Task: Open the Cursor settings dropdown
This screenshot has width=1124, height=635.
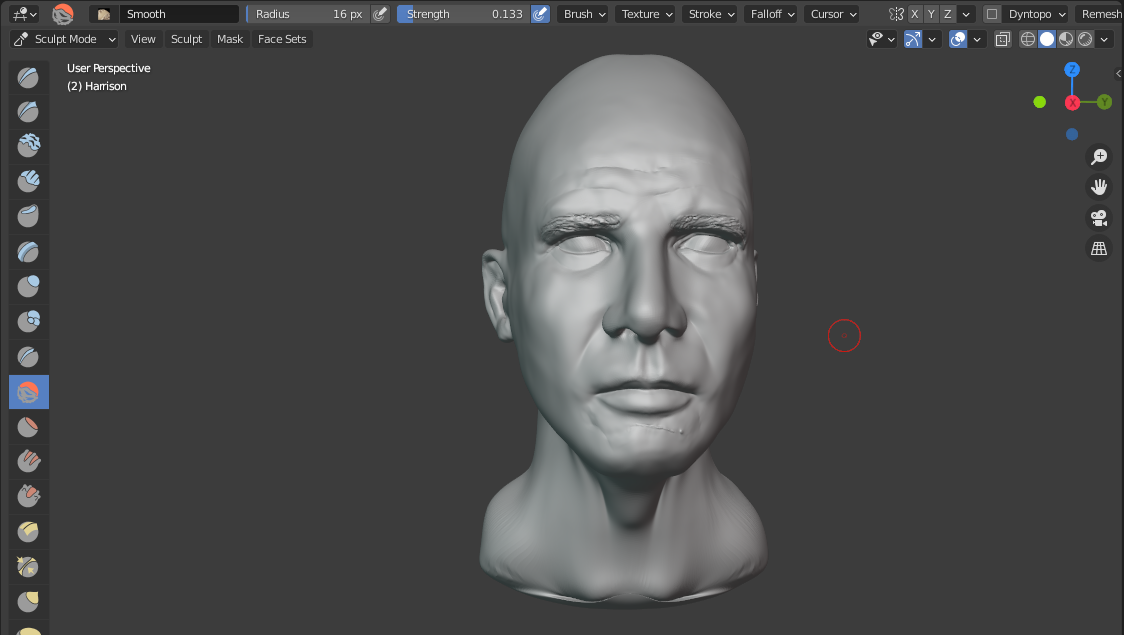Action: (x=833, y=14)
